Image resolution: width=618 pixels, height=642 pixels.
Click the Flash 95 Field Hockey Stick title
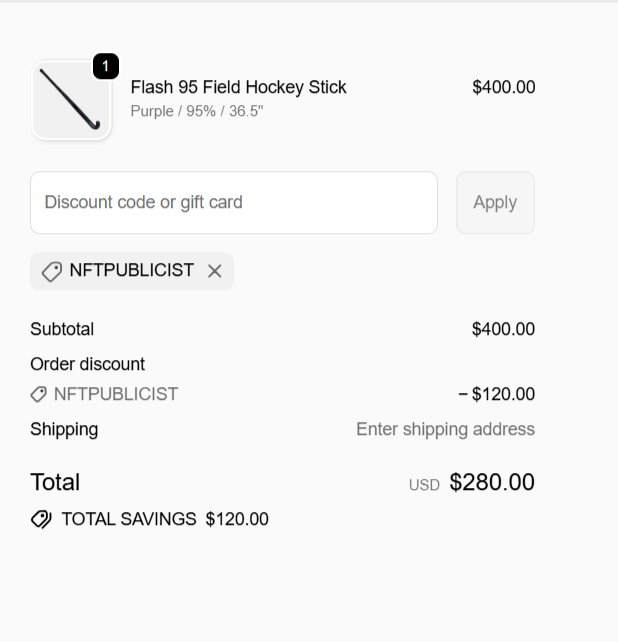point(238,87)
